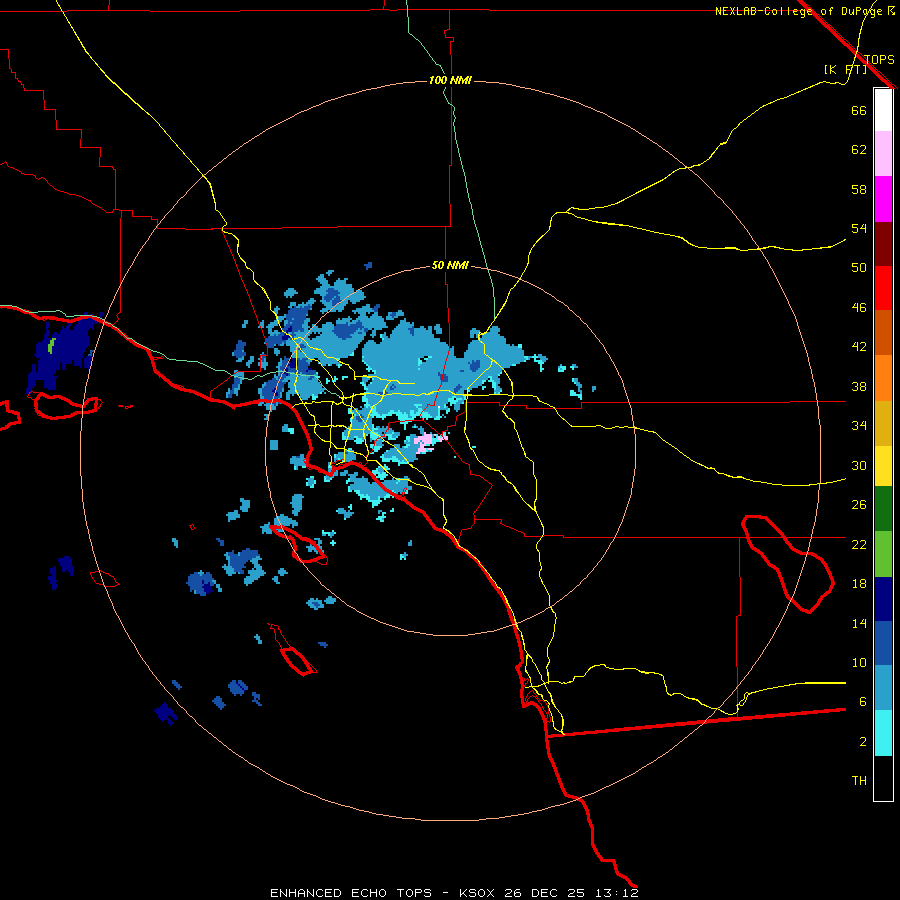Click the dark green legend swatch

[883, 509]
